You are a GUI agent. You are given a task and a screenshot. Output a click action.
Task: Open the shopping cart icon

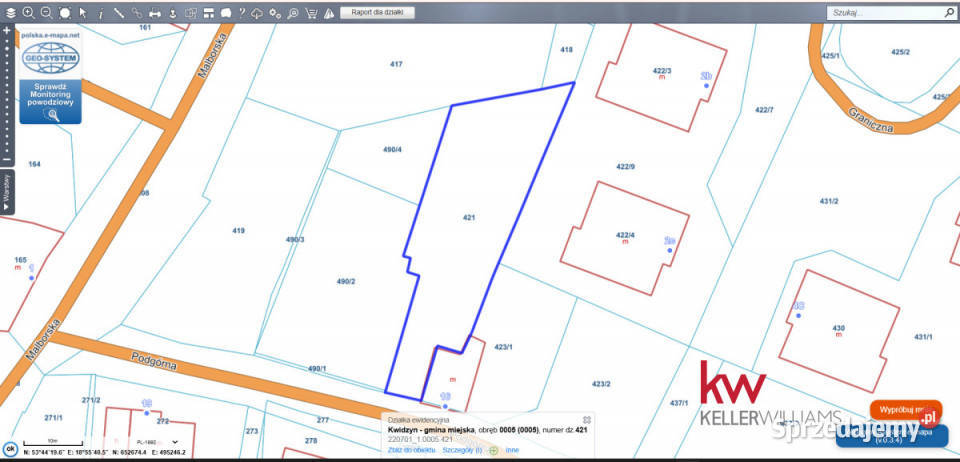[x=311, y=13]
